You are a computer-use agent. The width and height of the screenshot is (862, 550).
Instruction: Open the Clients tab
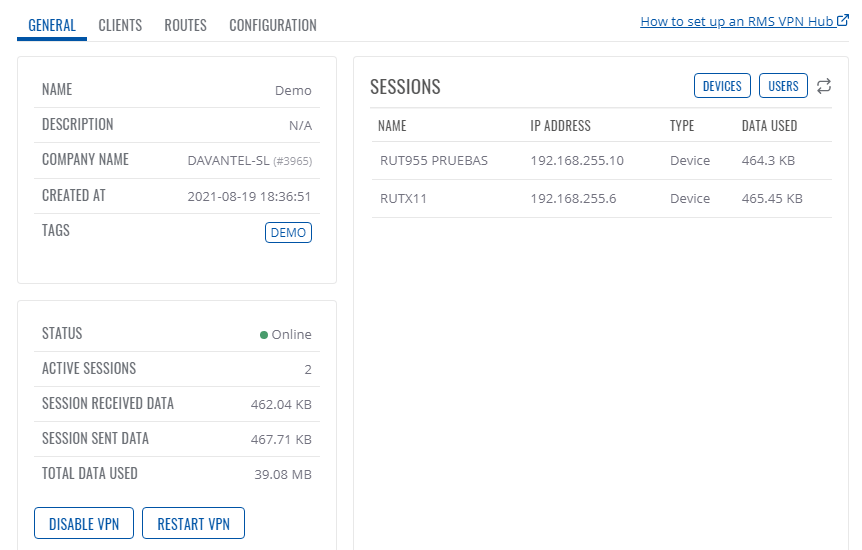click(x=120, y=25)
